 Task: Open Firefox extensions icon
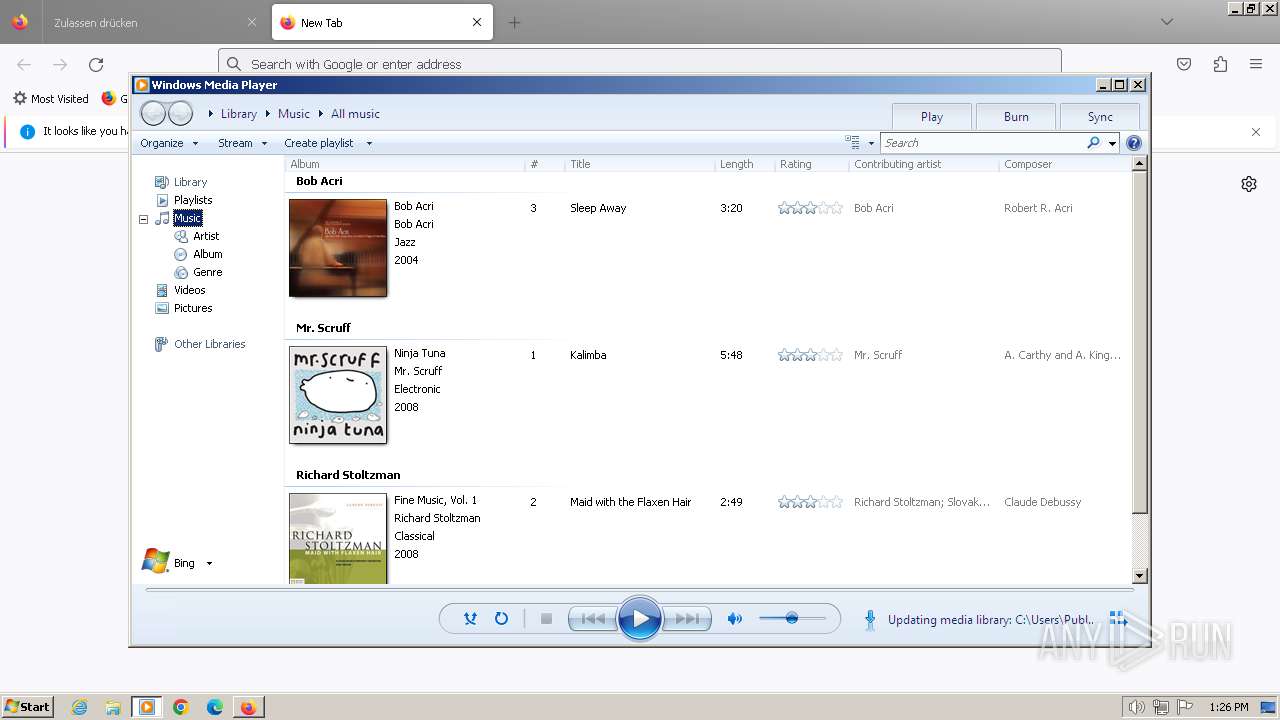click(1220, 64)
